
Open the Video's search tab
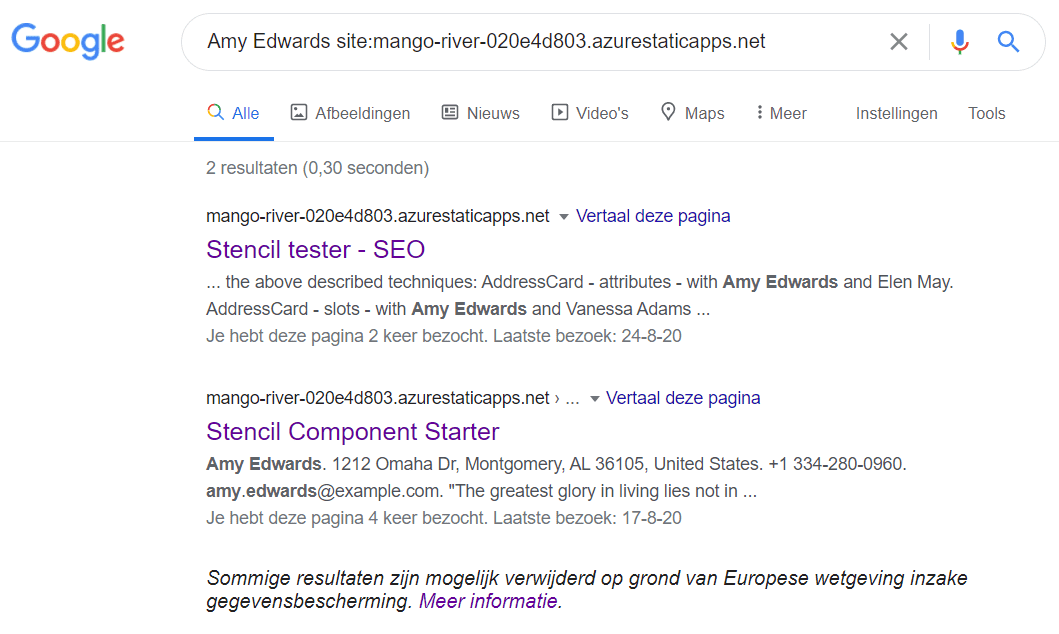(x=590, y=113)
